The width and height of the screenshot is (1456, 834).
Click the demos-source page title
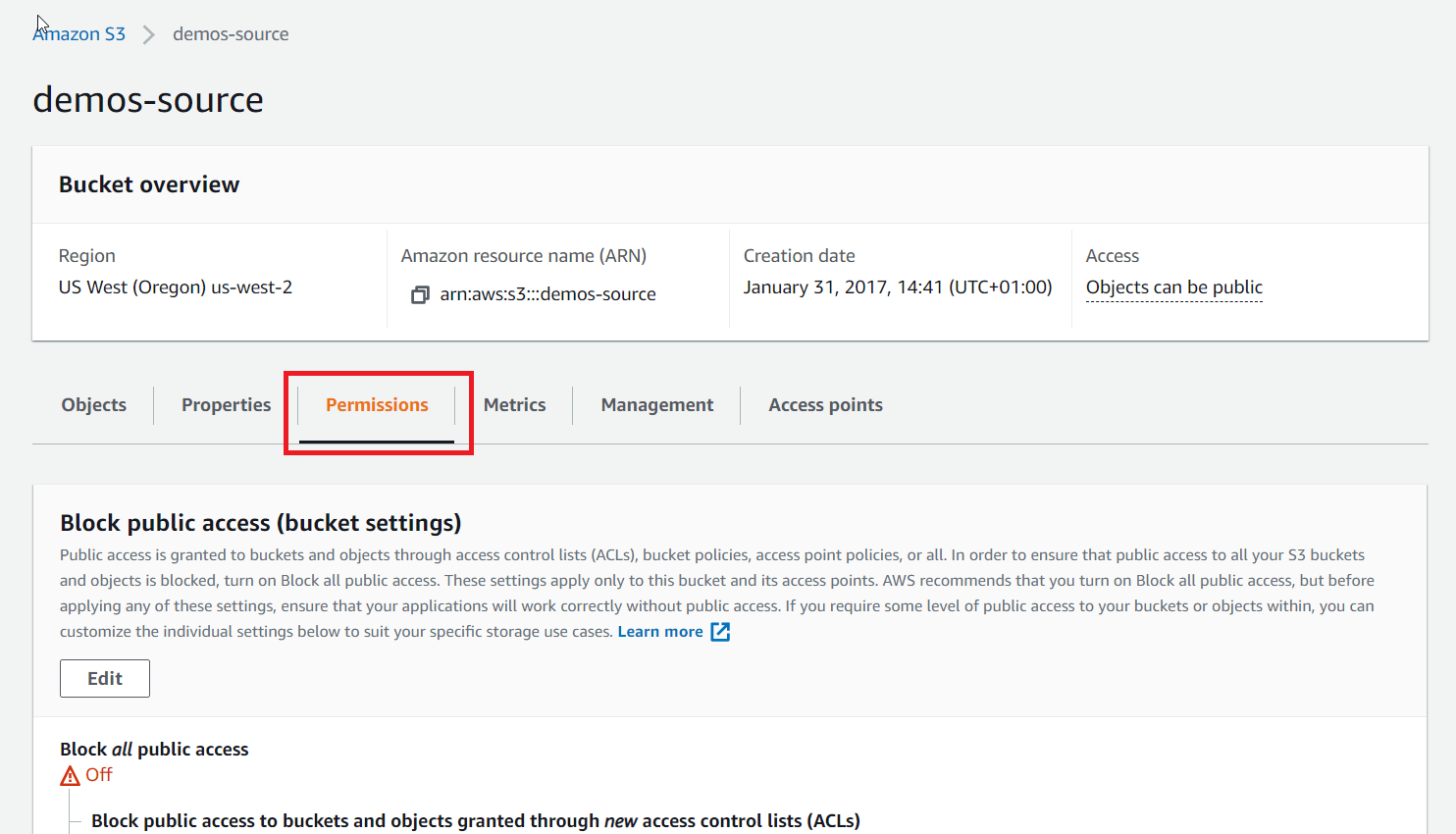pyautogui.click(x=148, y=100)
